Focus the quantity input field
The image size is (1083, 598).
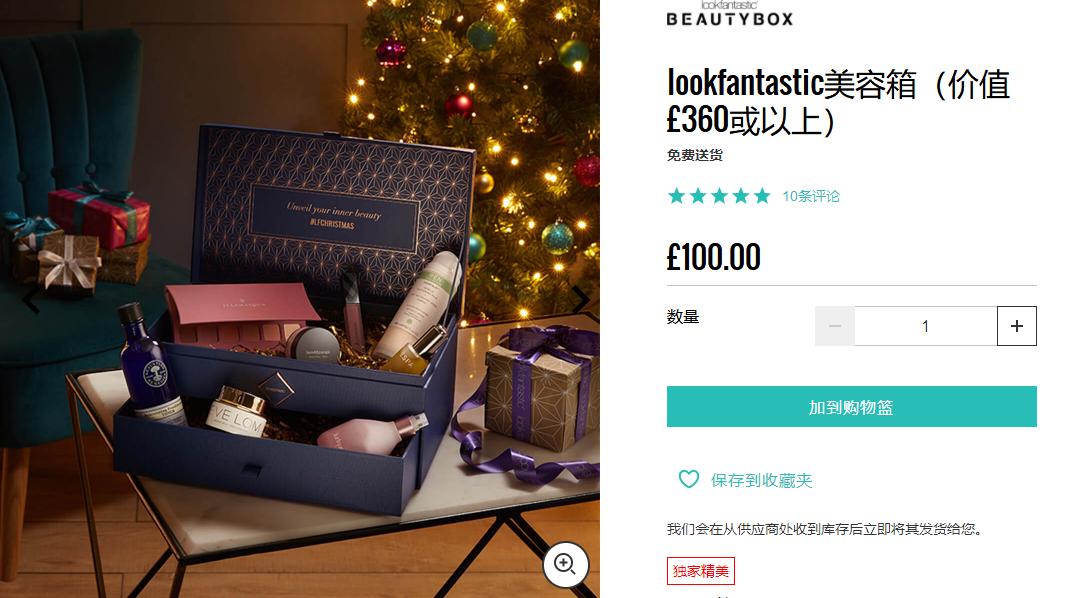926,326
